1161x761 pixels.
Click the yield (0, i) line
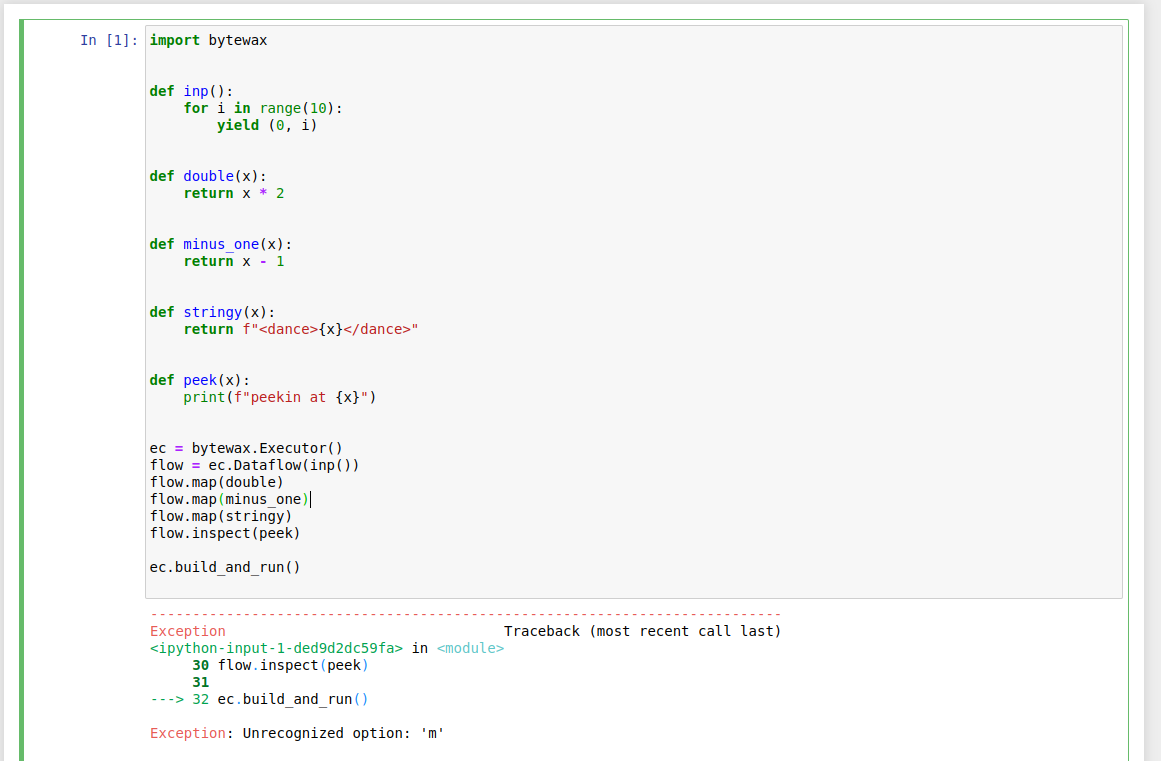tap(267, 125)
